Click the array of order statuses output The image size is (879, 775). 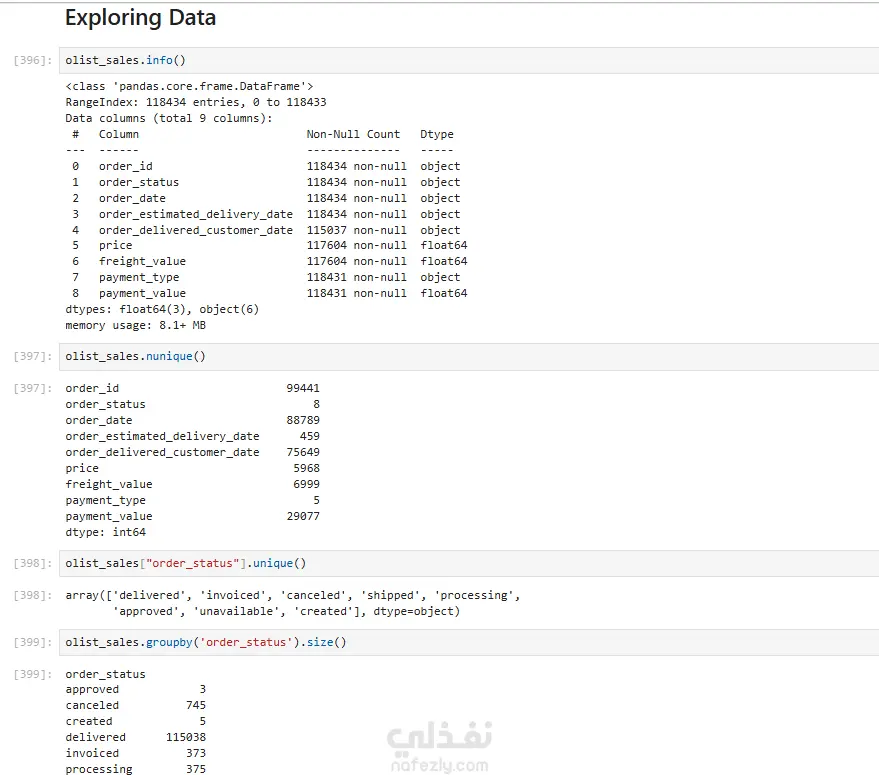click(x=293, y=603)
